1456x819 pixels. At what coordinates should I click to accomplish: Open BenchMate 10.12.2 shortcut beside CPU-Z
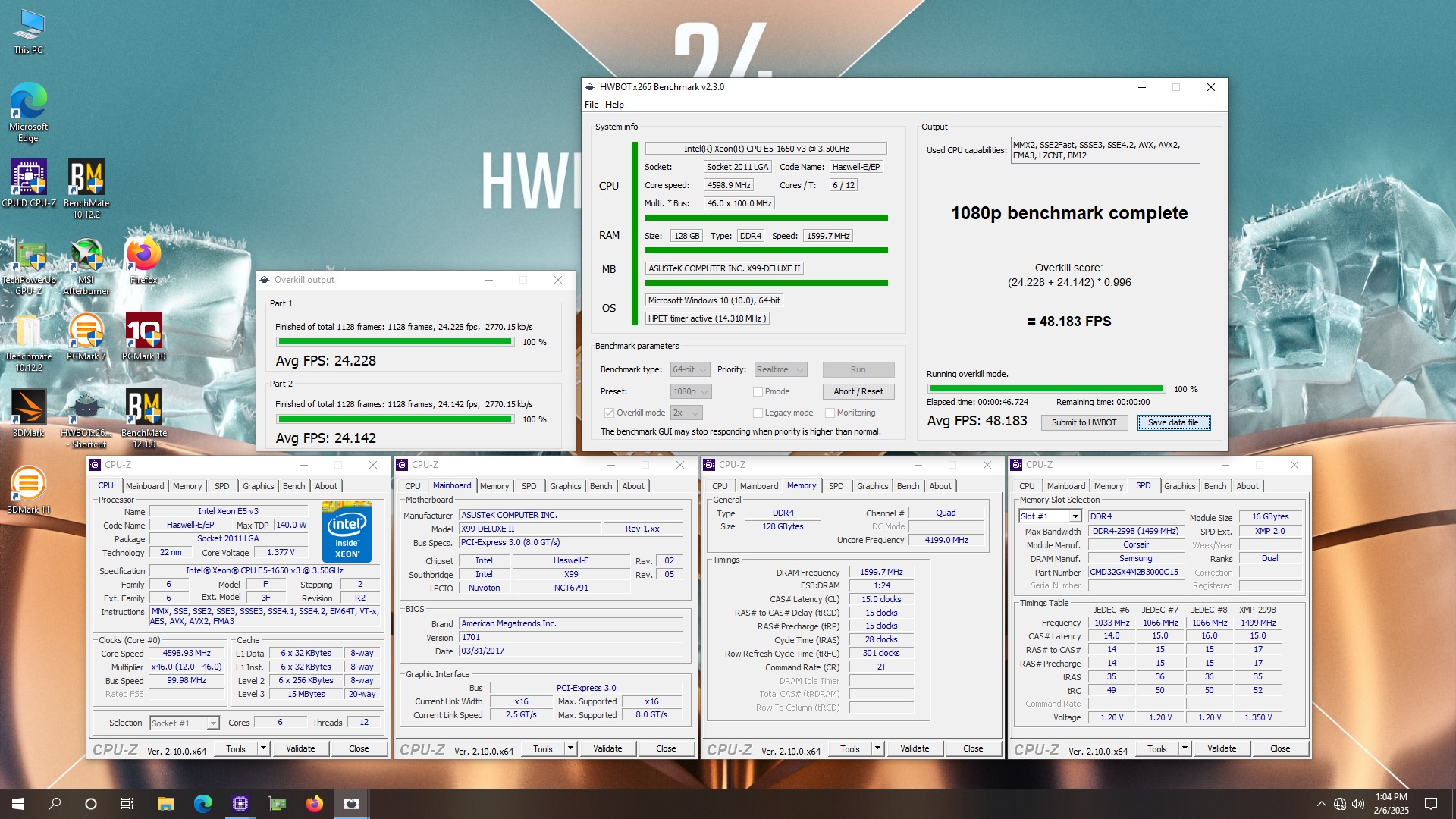click(x=86, y=188)
